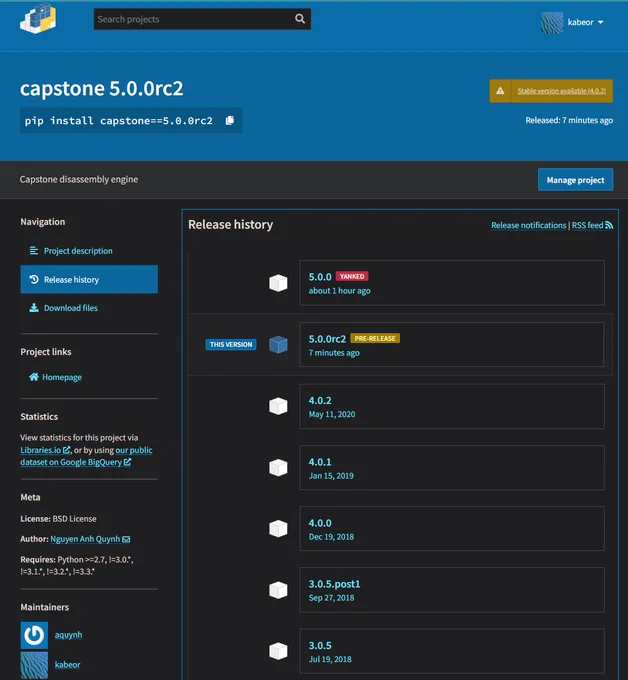The height and width of the screenshot is (680, 628).
Task: Click the Release history clock icon
Action: [x=34, y=279]
